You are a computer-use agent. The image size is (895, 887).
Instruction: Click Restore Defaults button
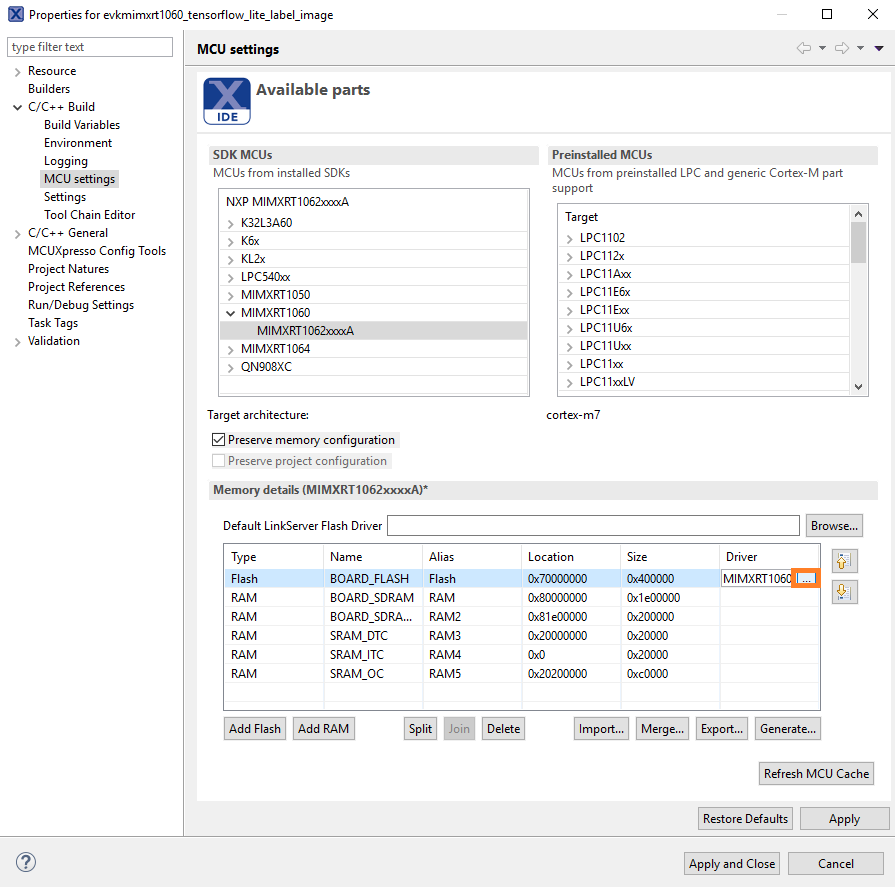coord(745,819)
